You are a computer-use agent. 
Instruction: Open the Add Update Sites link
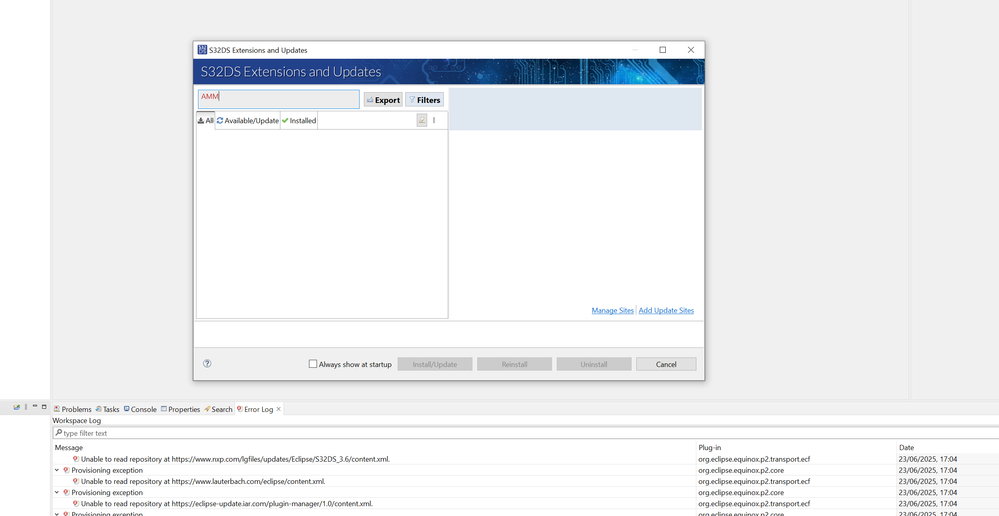666,310
